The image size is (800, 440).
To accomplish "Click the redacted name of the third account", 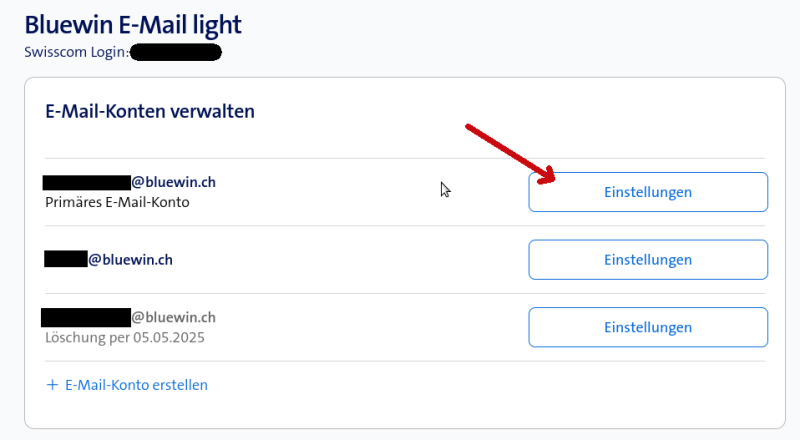I will pos(86,318).
